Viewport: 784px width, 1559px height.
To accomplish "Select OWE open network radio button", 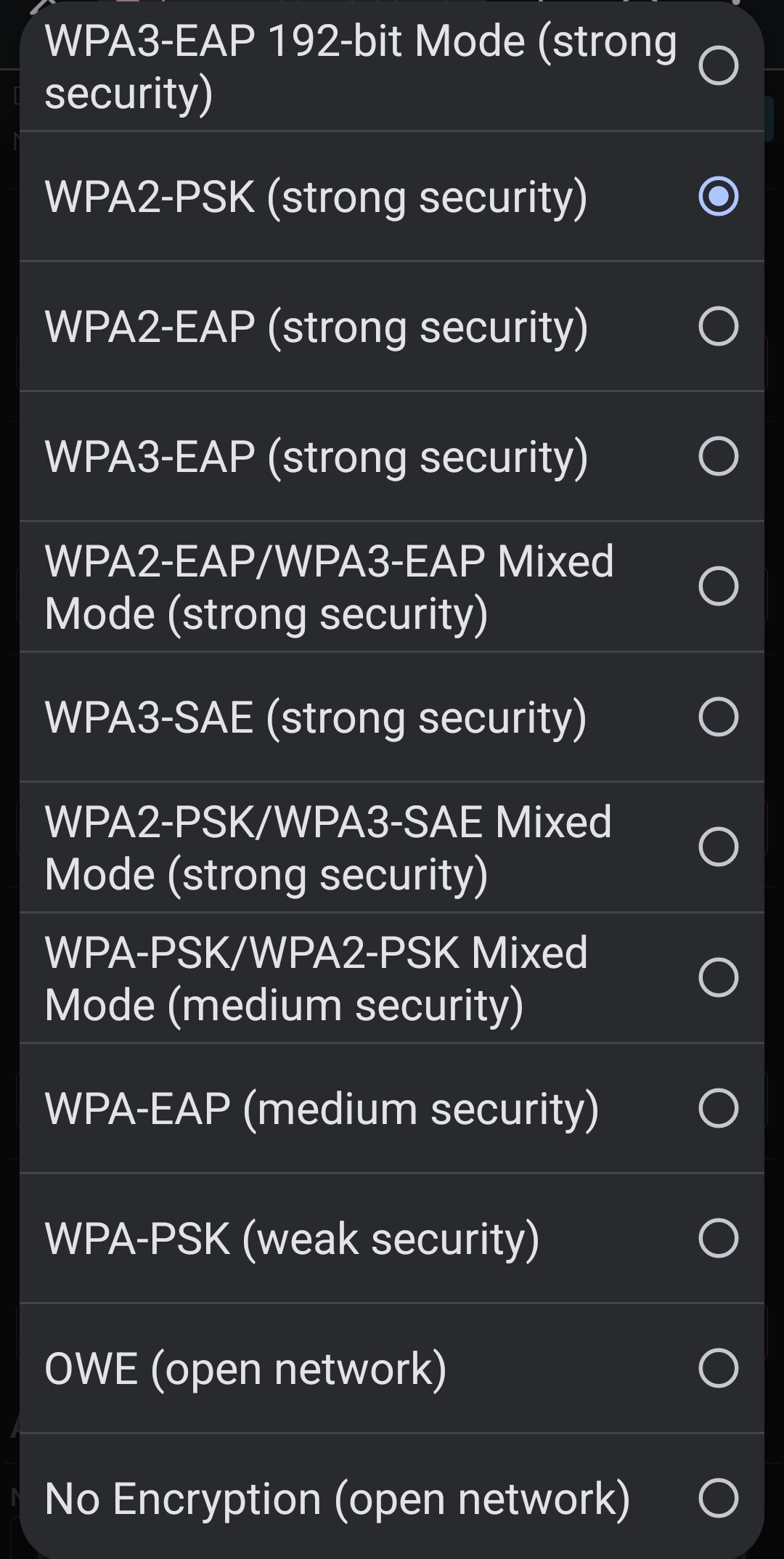I will pyautogui.click(x=718, y=1368).
